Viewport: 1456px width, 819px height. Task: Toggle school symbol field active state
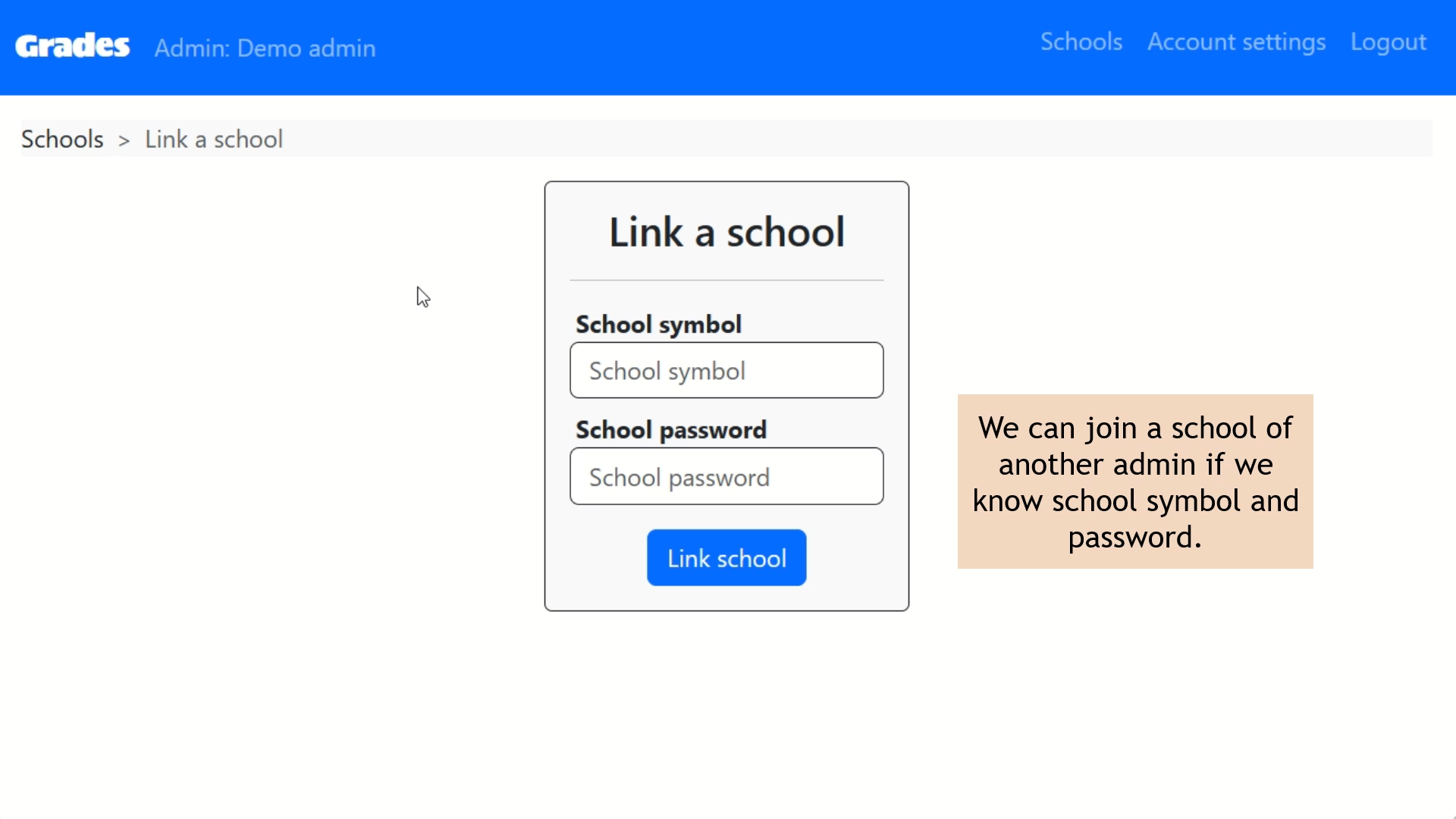click(x=727, y=370)
